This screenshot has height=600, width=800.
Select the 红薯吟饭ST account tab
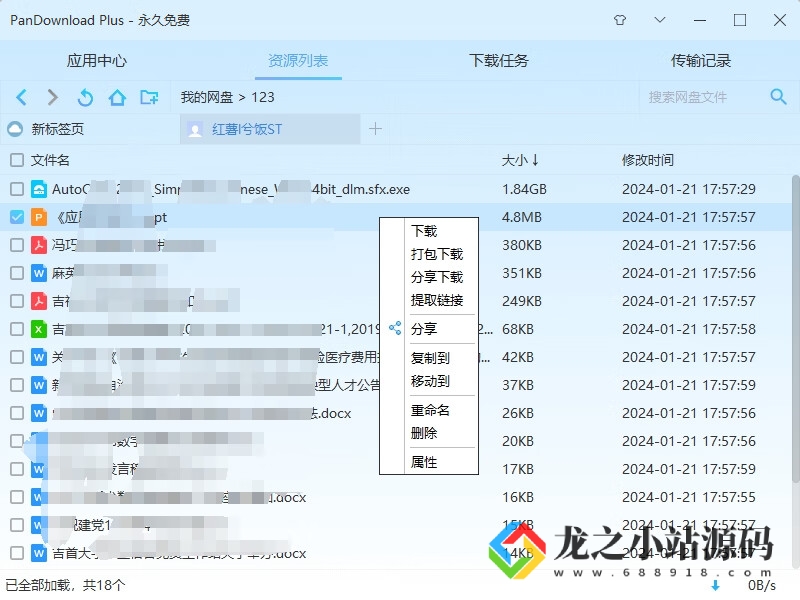point(270,129)
